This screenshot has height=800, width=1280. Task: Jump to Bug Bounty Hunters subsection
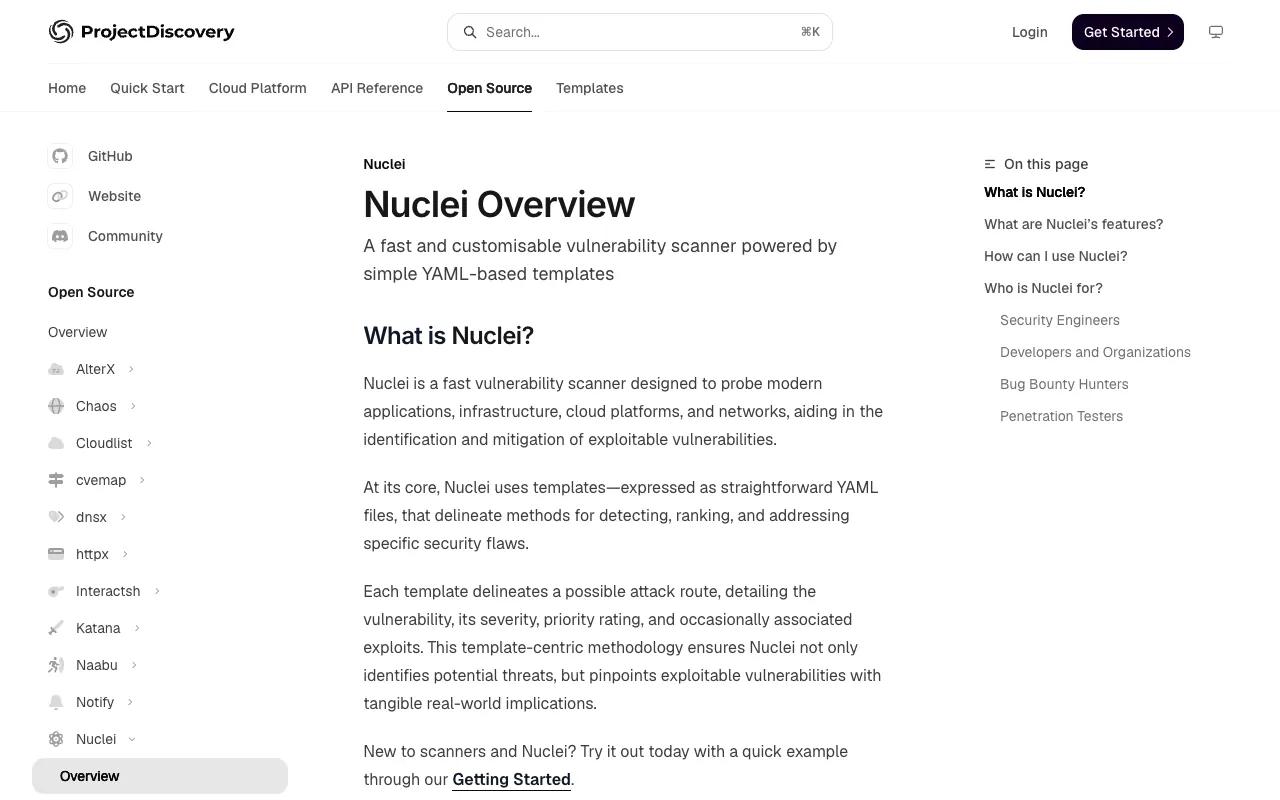click(1064, 384)
